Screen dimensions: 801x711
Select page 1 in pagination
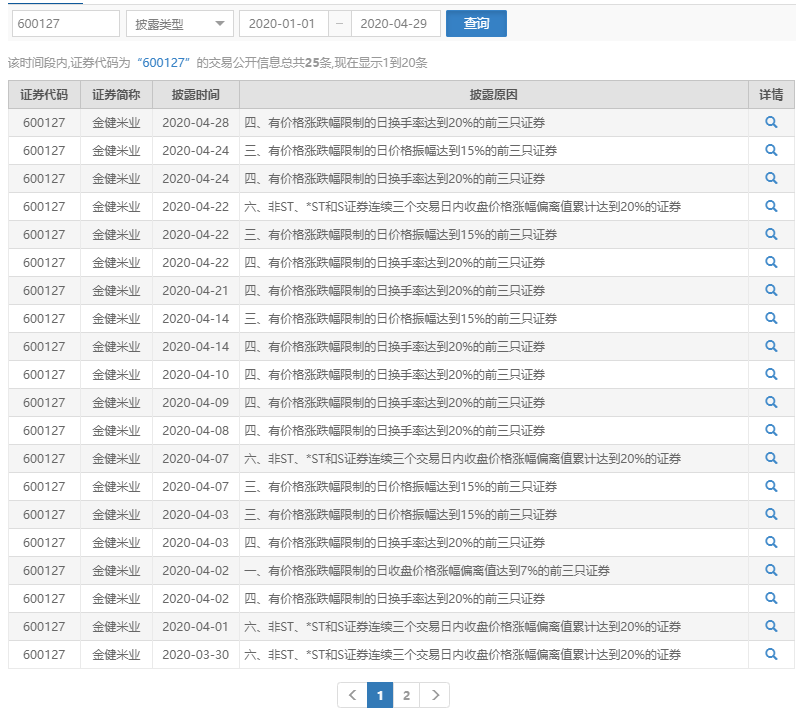tap(380, 695)
